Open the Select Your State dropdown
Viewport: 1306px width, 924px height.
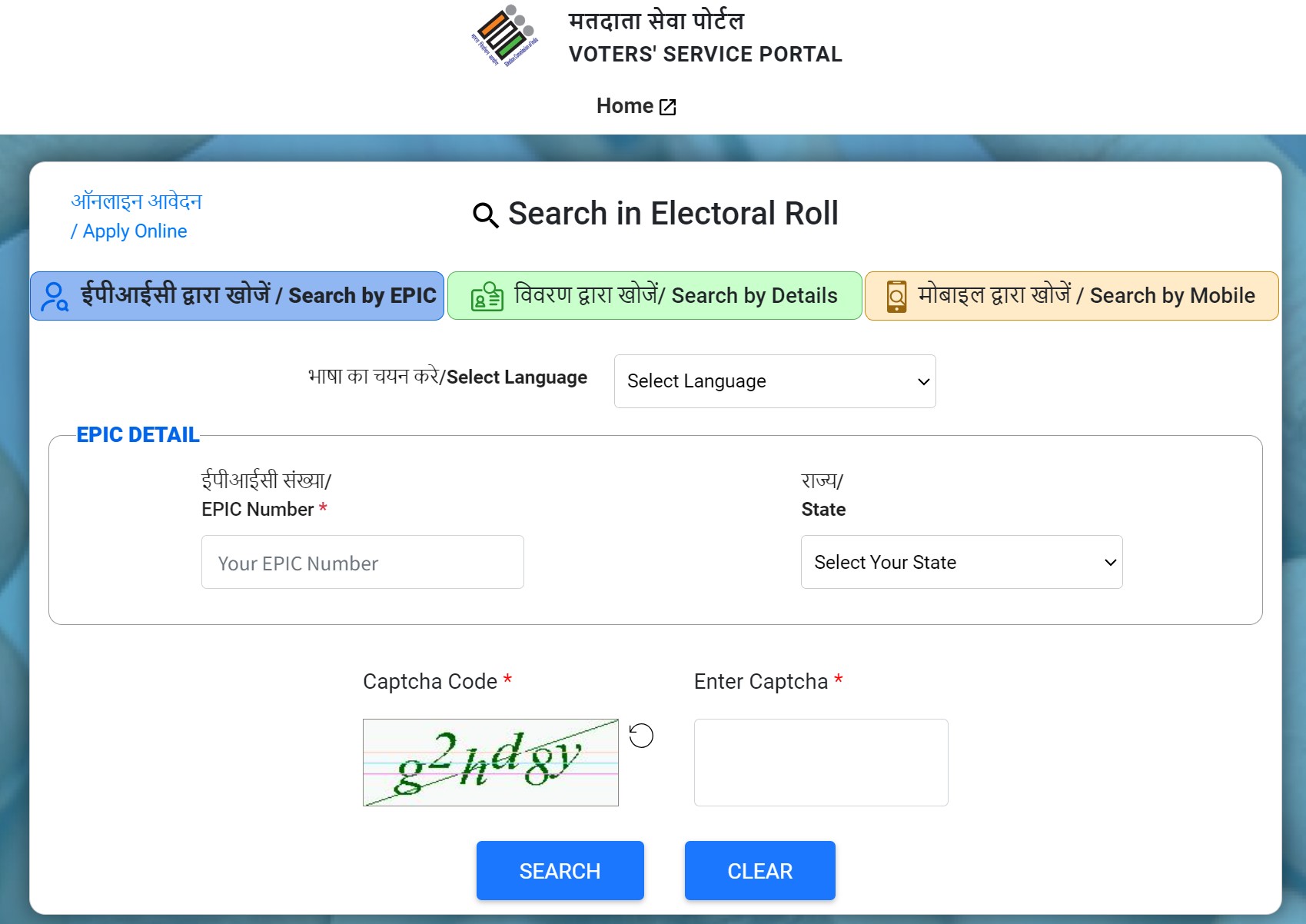pyautogui.click(x=962, y=562)
